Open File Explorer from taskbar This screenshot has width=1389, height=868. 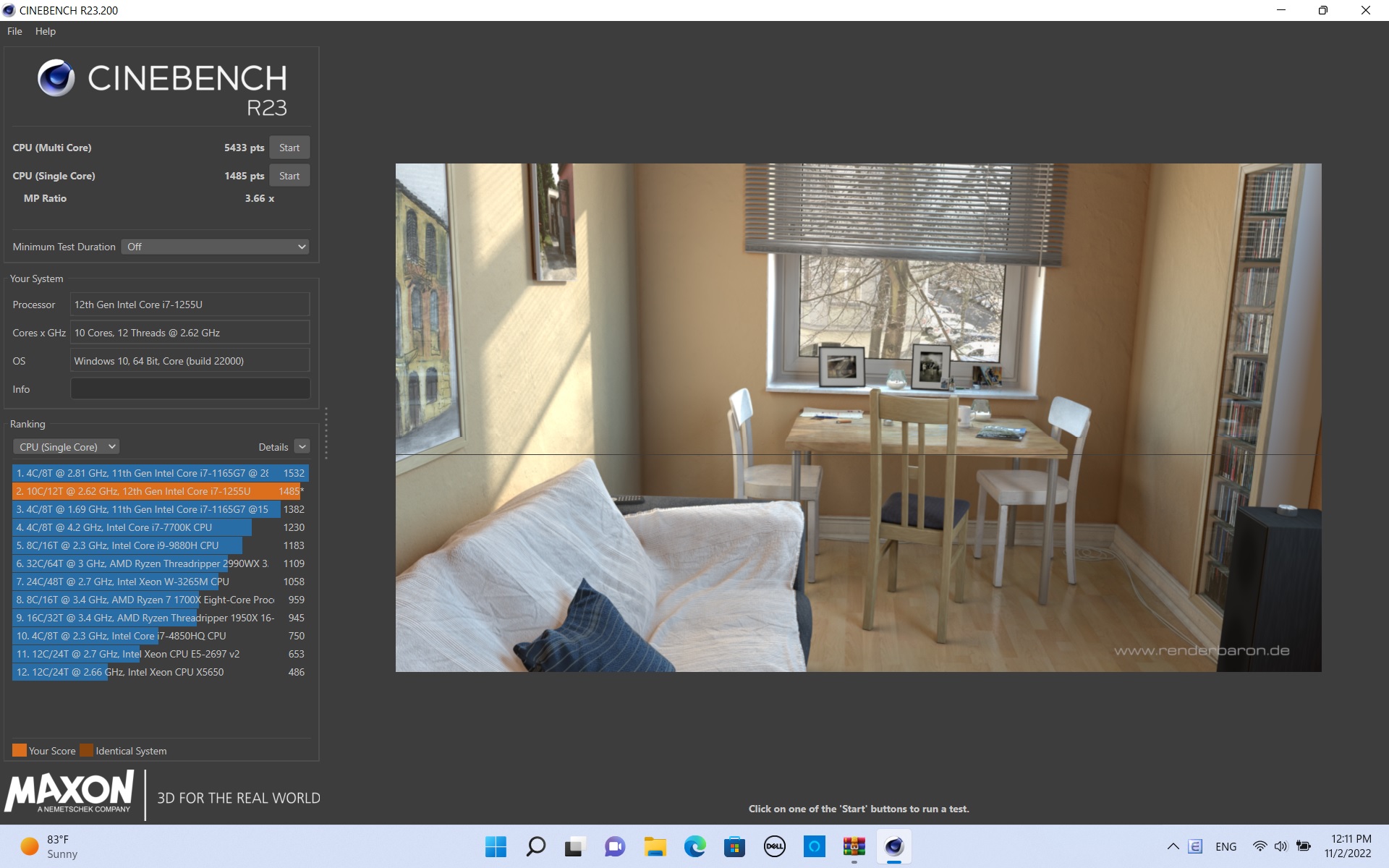(x=655, y=846)
